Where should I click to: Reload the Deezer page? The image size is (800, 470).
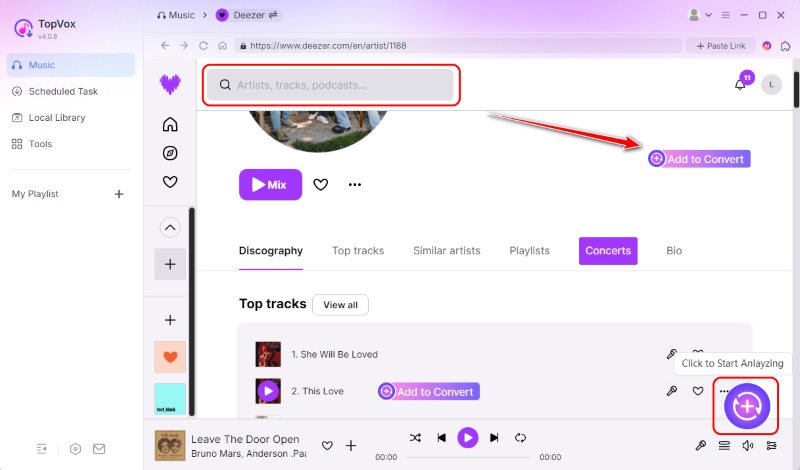click(203, 45)
